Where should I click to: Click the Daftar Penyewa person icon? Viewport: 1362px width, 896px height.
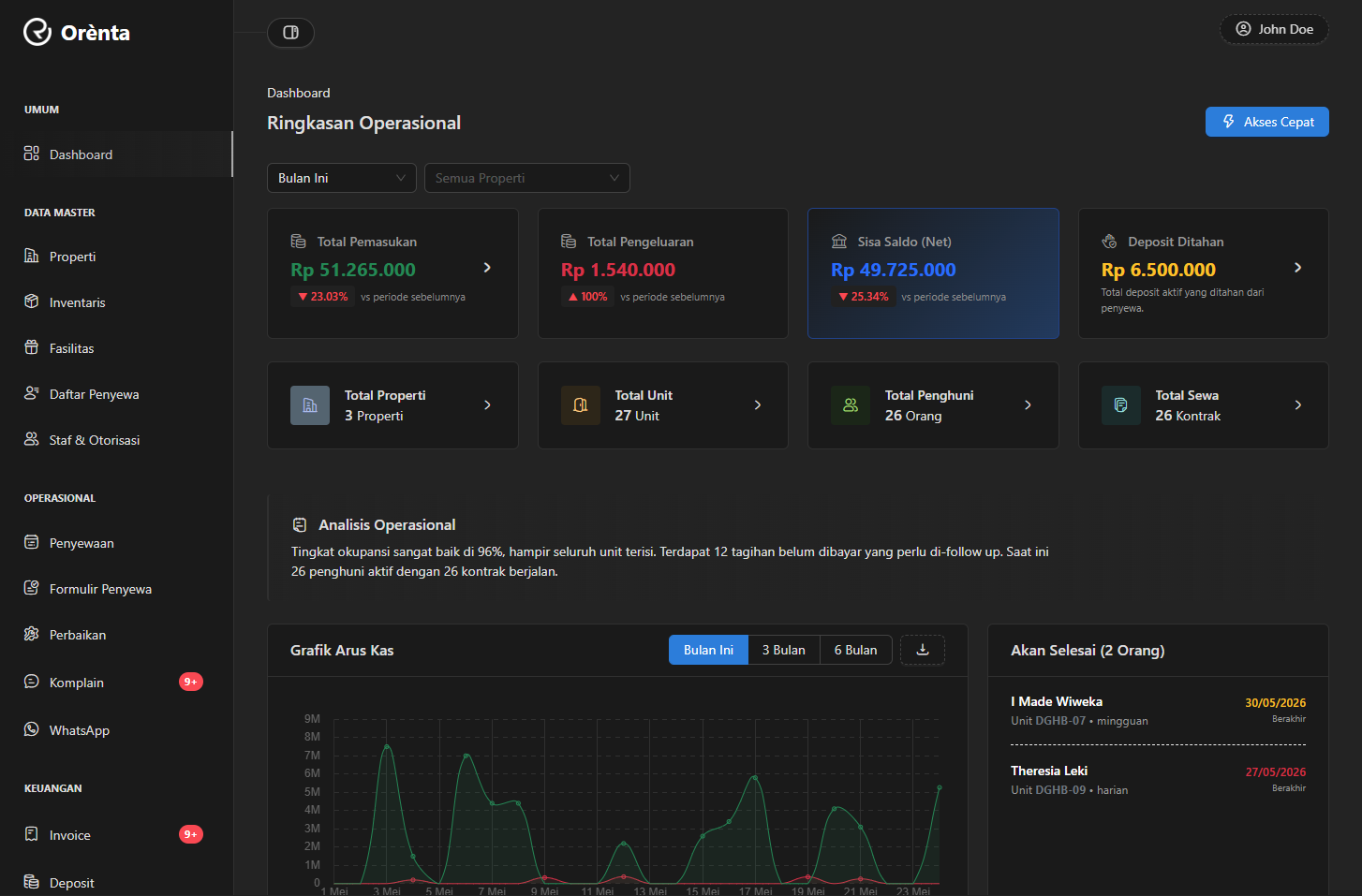[32, 393]
